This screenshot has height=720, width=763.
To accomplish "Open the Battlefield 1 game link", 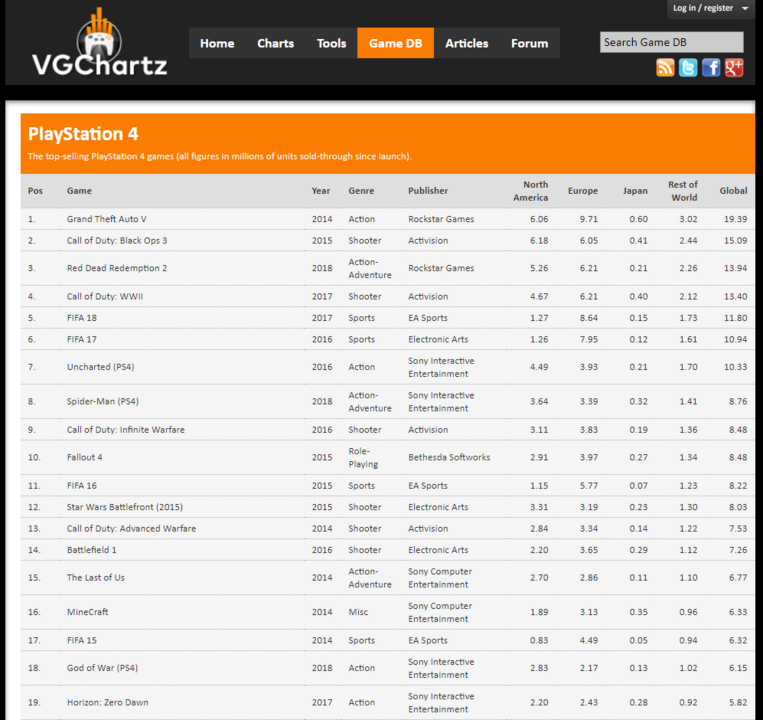I will click(x=91, y=550).
